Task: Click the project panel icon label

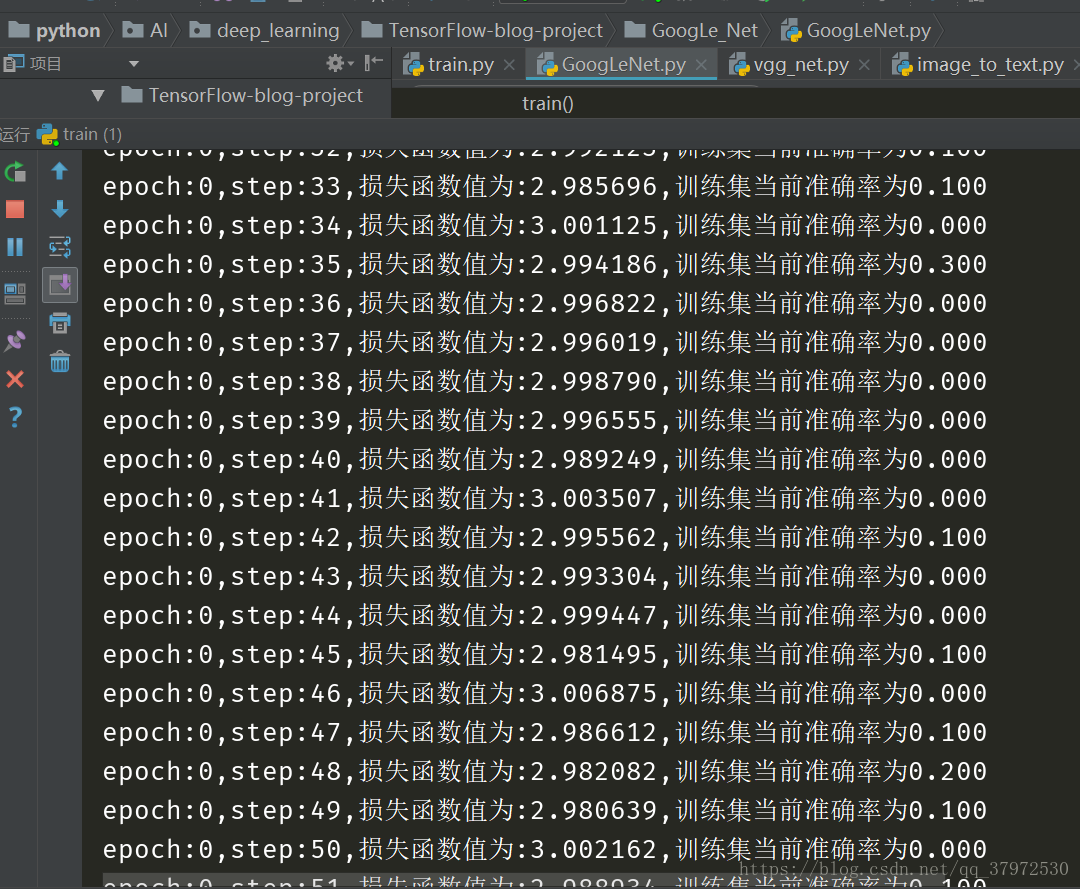Action: (32, 64)
